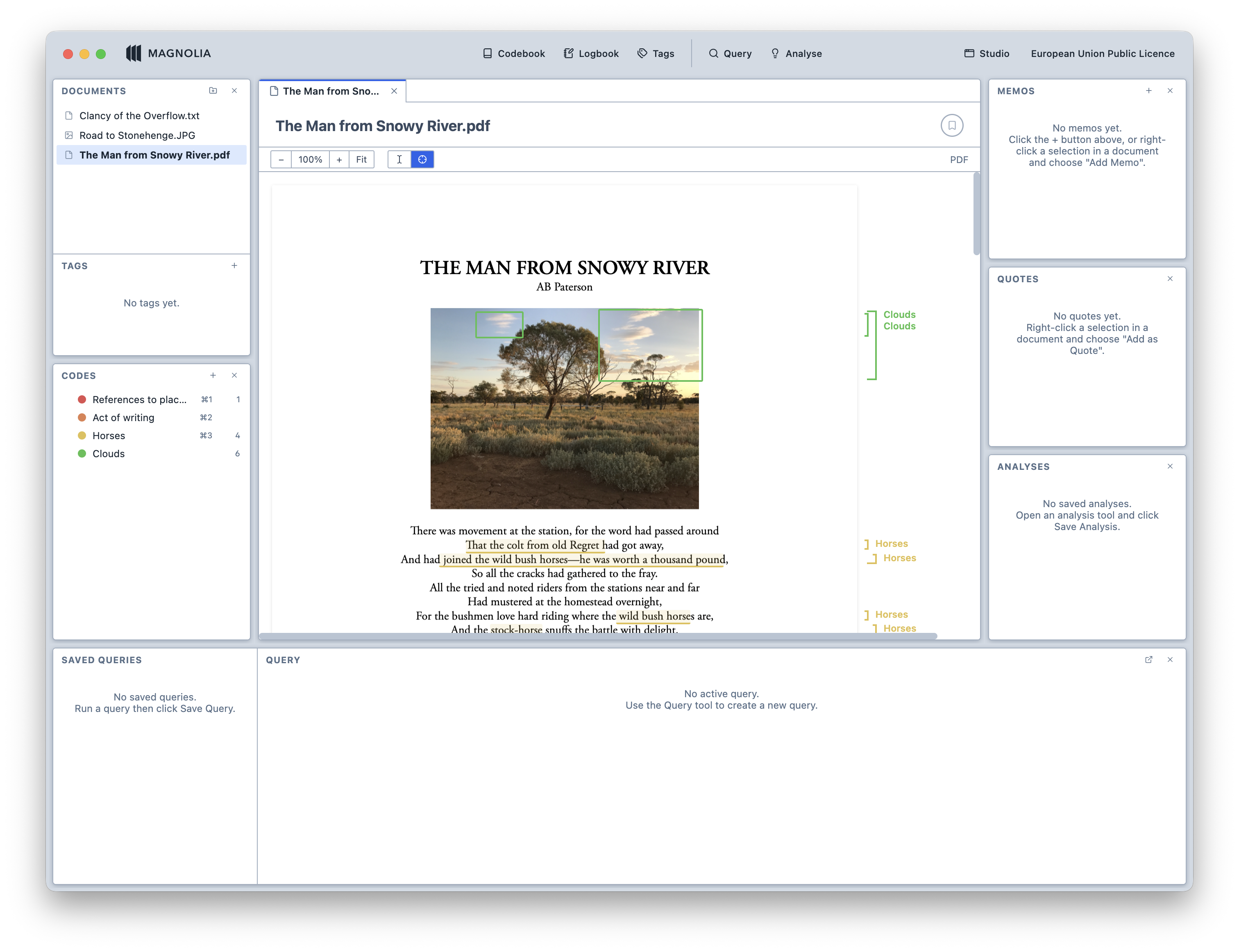Click the Horses count of 4
The image size is (1239, 952).
(238, 436)
